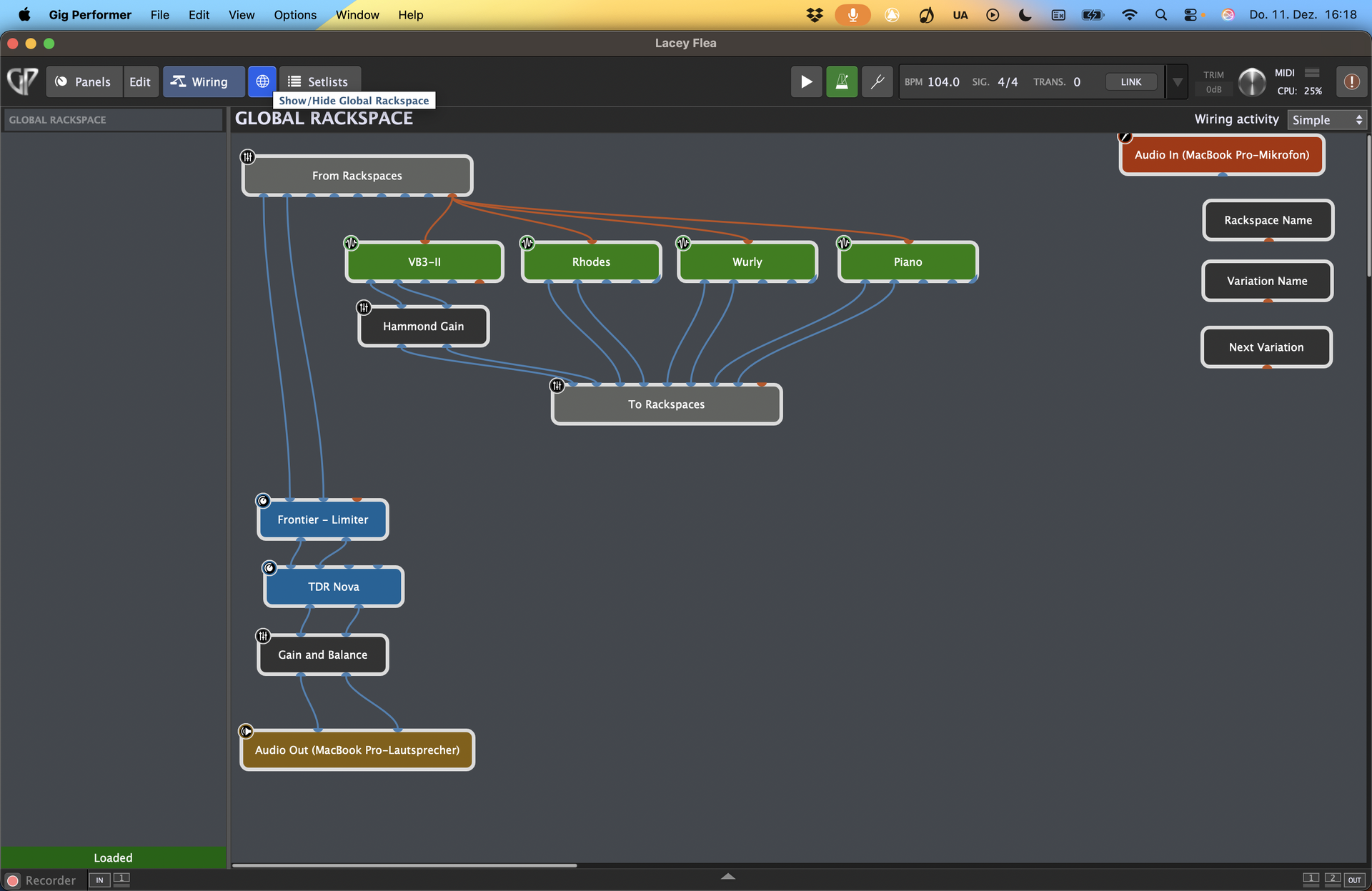Toggle the Global Rackspace globe icon
The width and height of the screenshot is (1372, 891).
pyautogui.click(x=262, y=81)
